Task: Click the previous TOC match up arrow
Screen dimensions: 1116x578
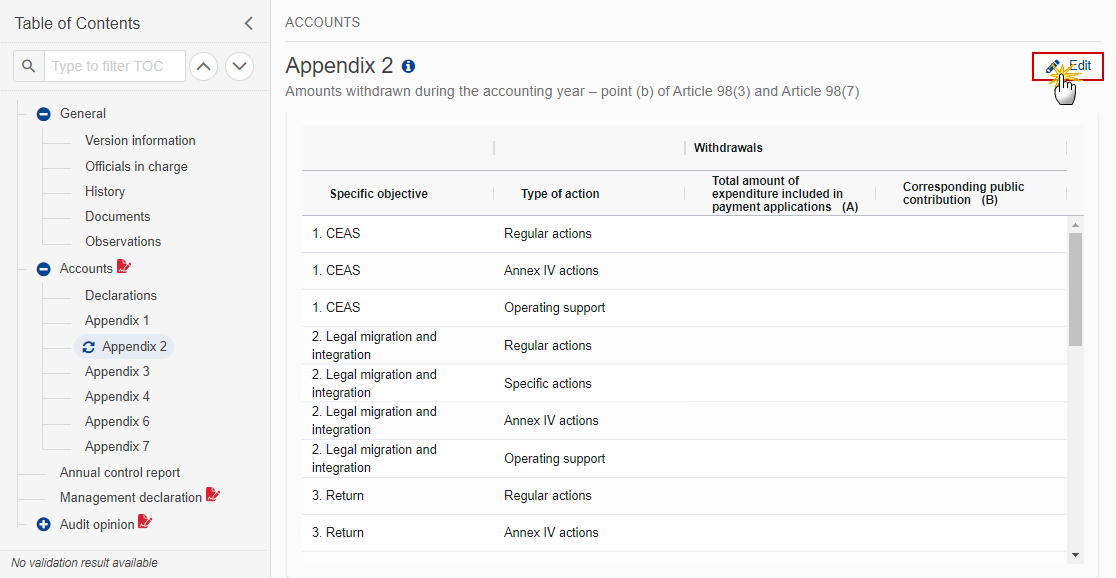Action: pyautogui.click(x=204, y=66)
